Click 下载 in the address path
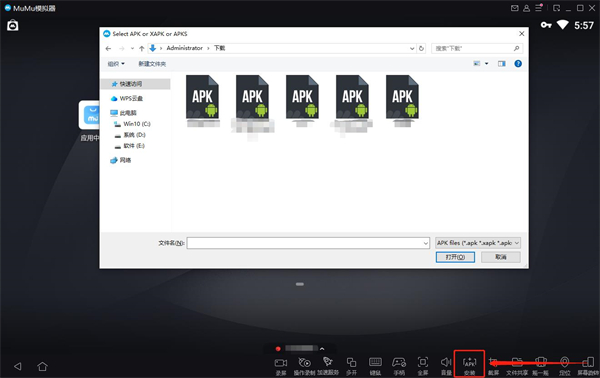This screenshot has width=600, height=378. pyautogui.click(x=219, y=48)
